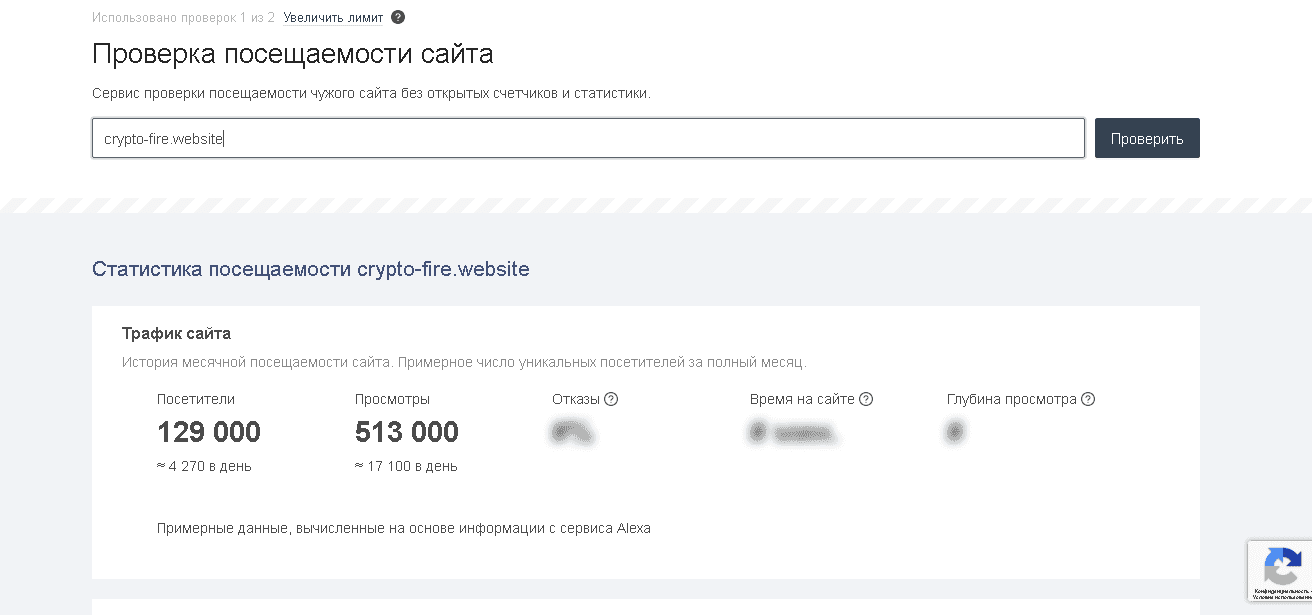Open tooltip for Время на сайте help icon

tap(866, 399)
